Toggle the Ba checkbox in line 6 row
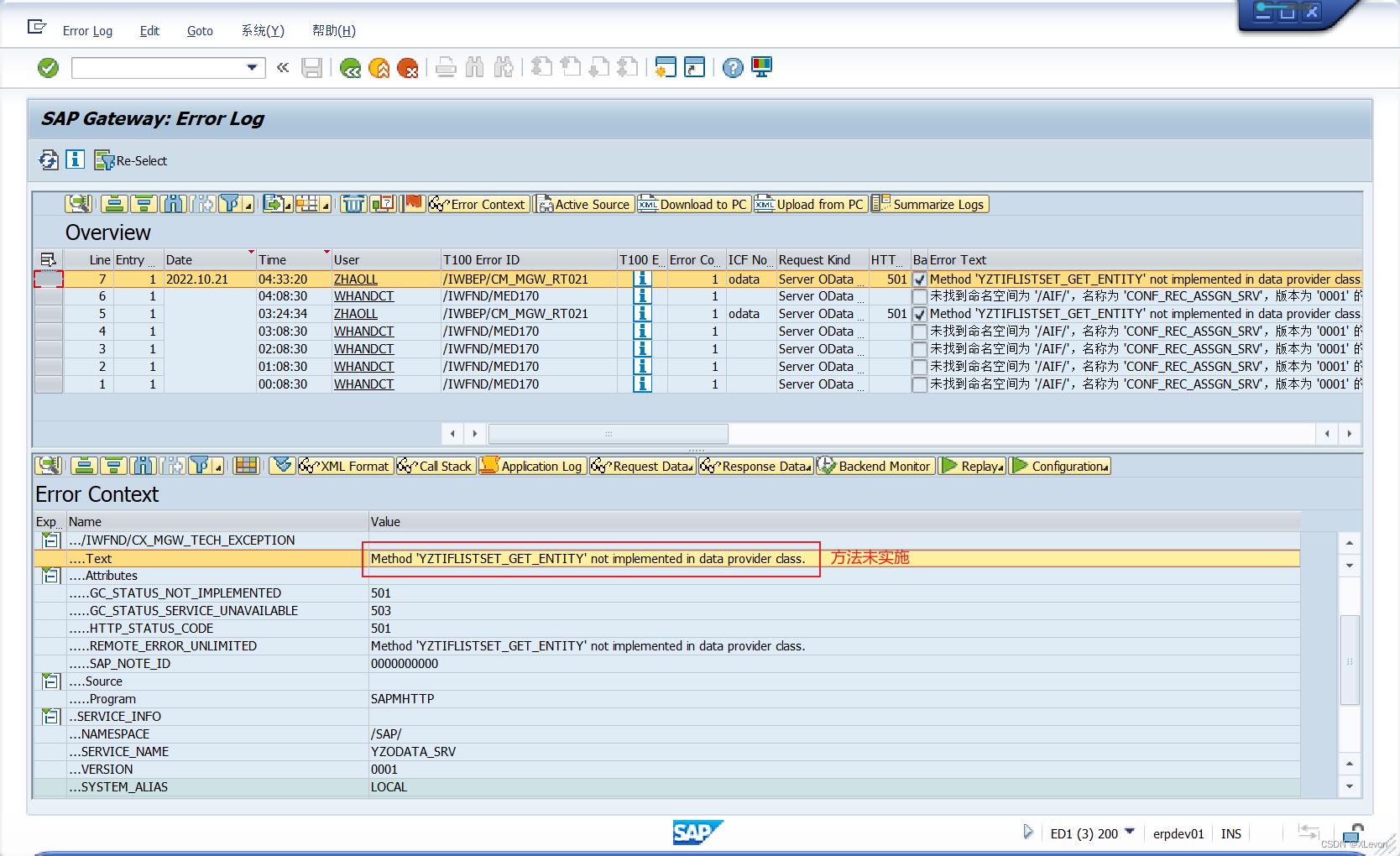The width and height of the screenshot is (1400, 856). tap(920, 296)
